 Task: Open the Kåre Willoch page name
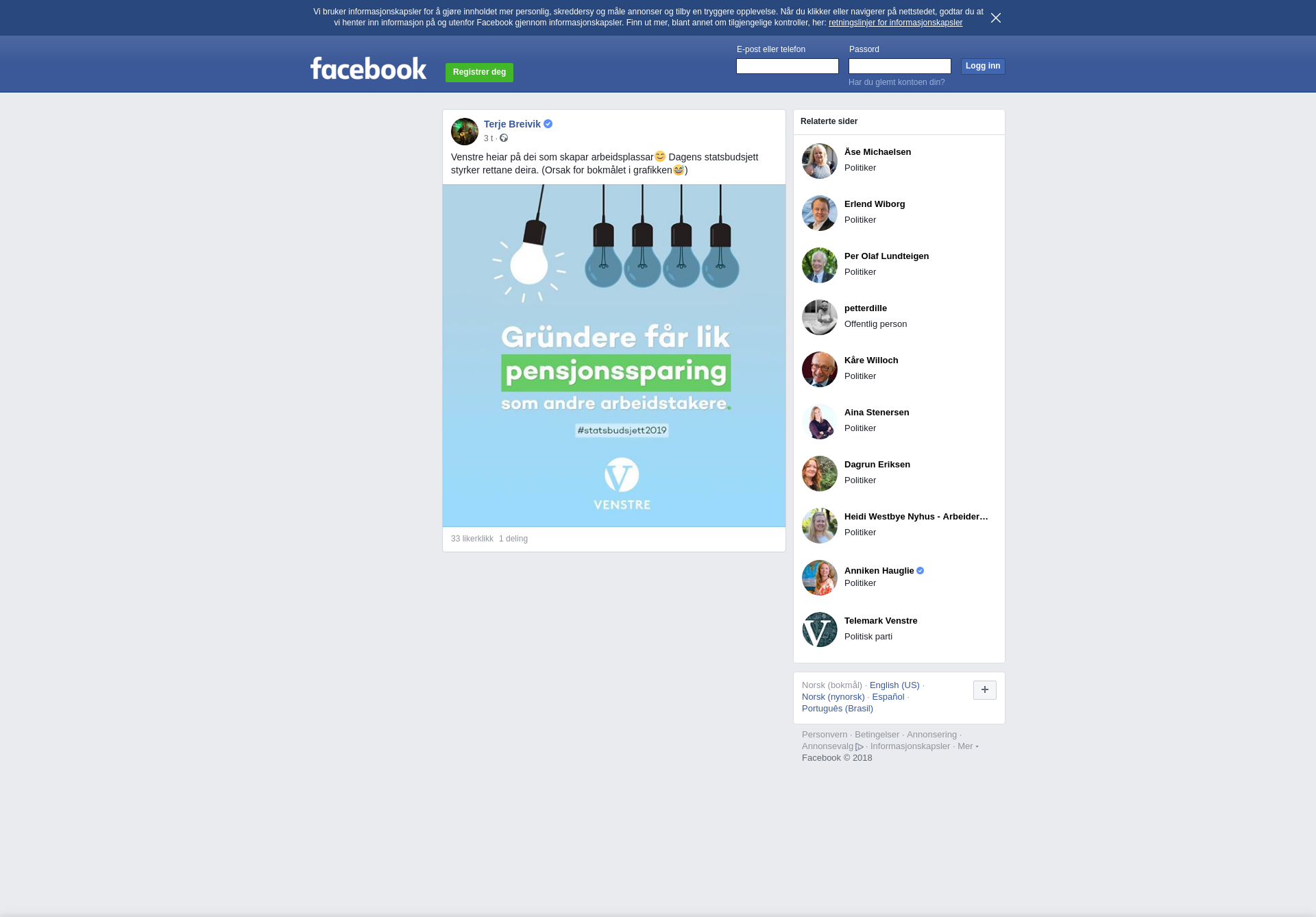871,360
